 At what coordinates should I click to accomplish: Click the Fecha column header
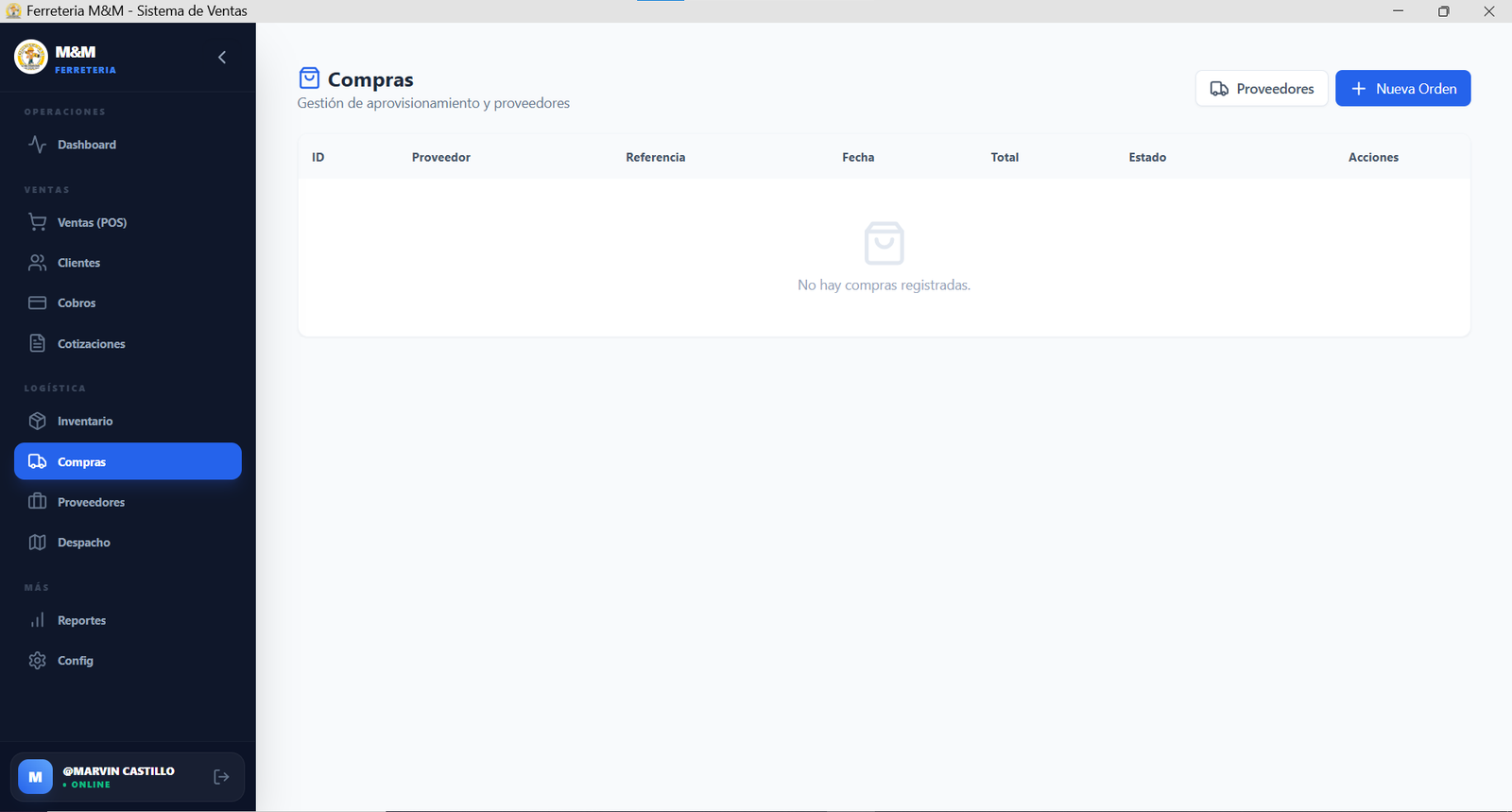pos(858,157)
